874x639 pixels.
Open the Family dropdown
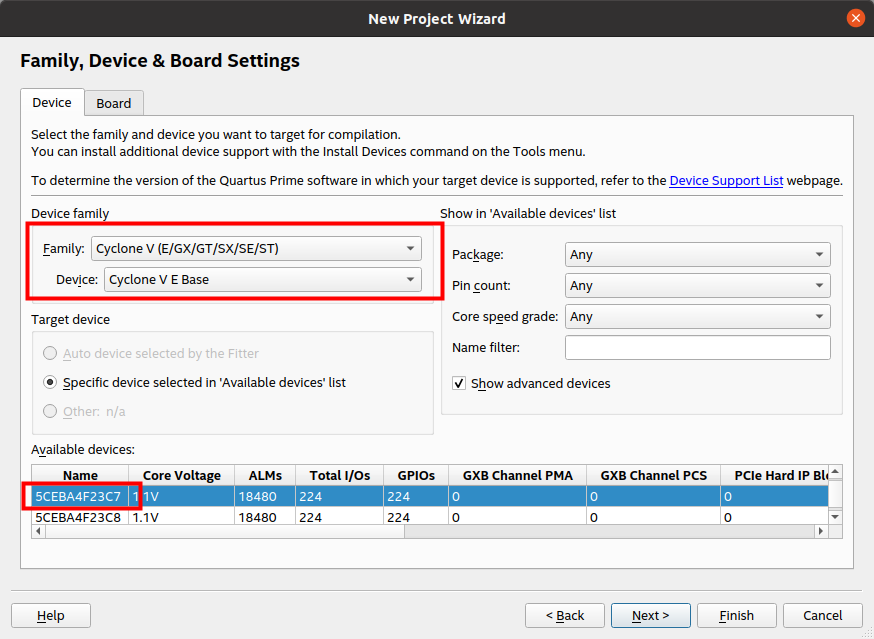[x=256, y=249]
